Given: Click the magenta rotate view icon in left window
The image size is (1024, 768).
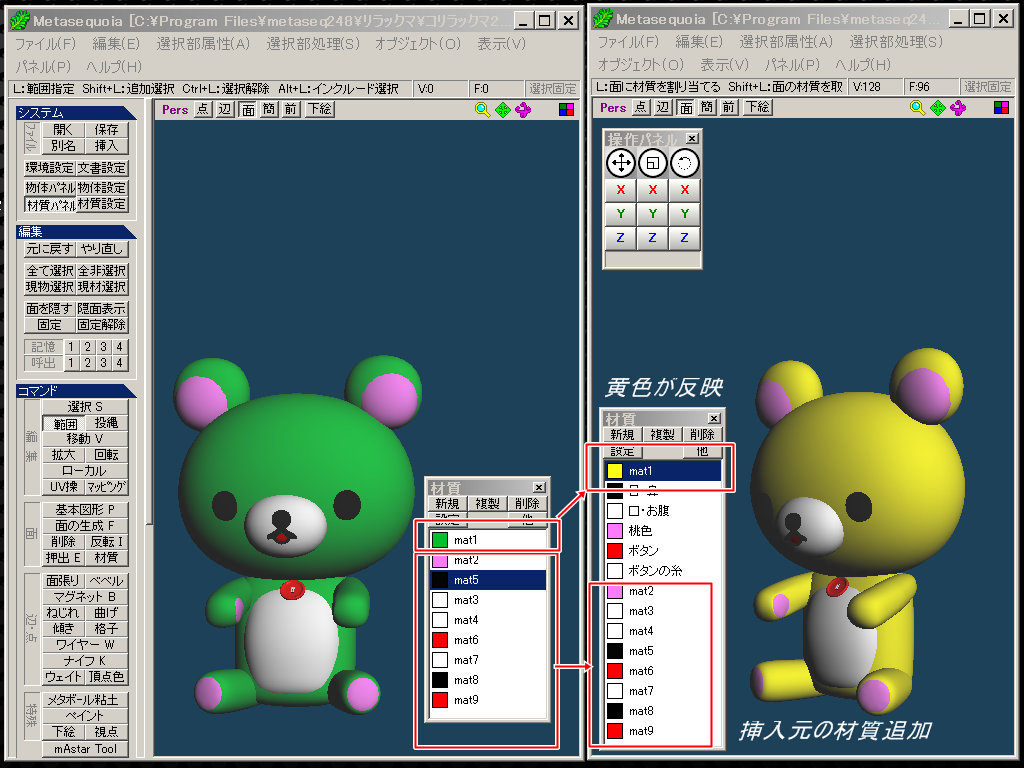Looking at the screenshot, I should click(x=522, y=110).
